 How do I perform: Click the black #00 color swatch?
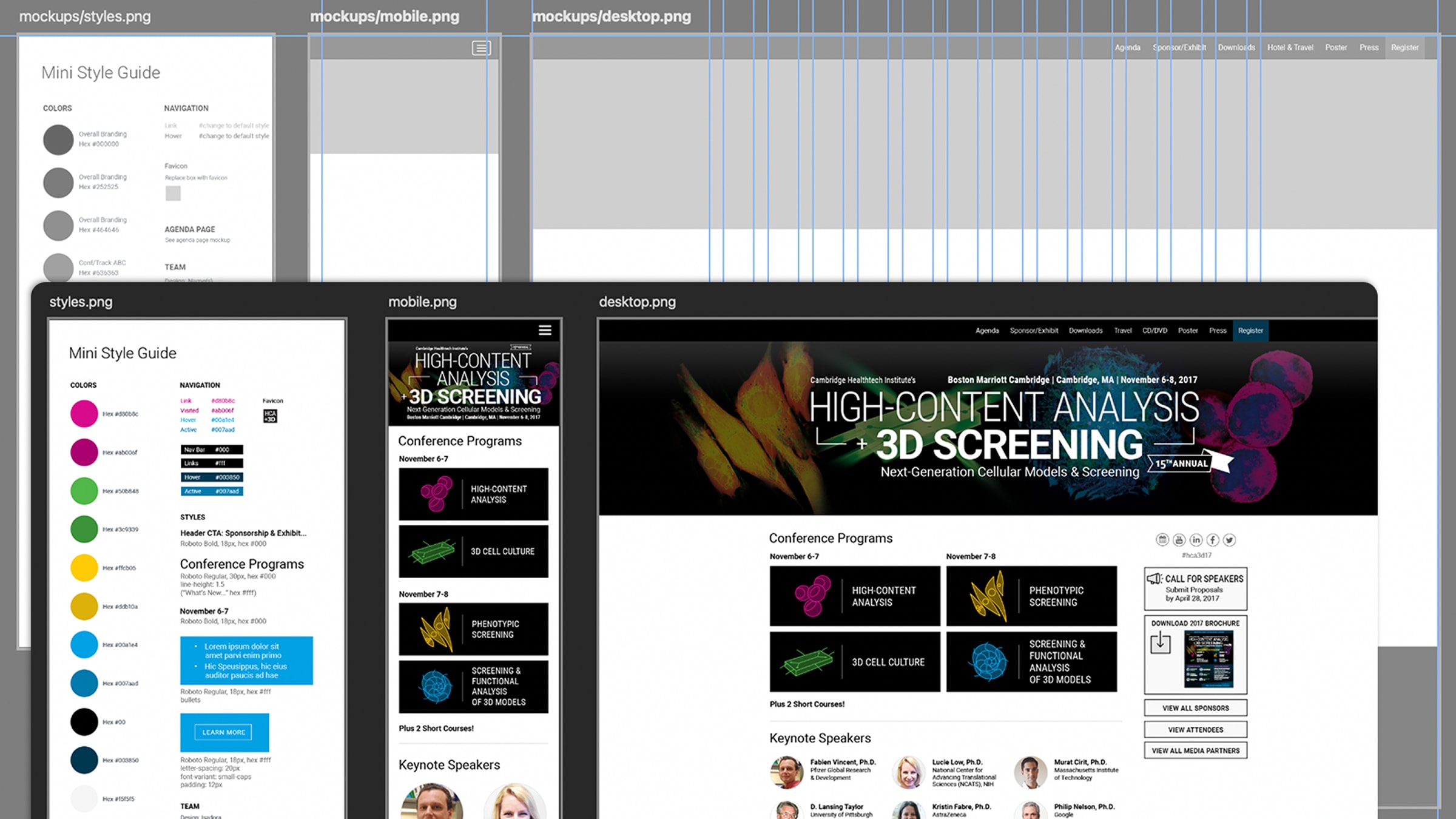[x=84, y=722]
